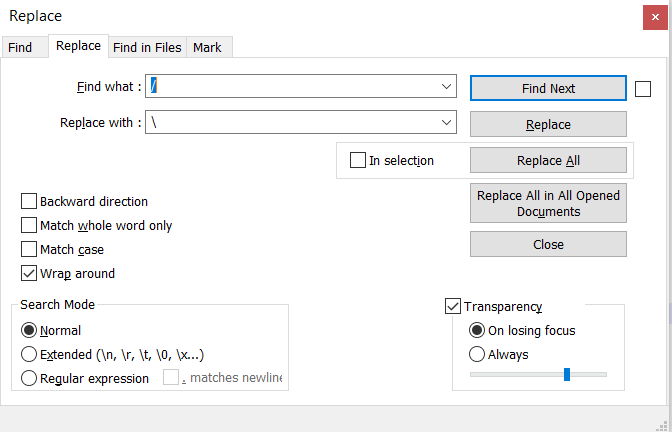
Task: Check the In selection box
Action: [x=358, y=161]
